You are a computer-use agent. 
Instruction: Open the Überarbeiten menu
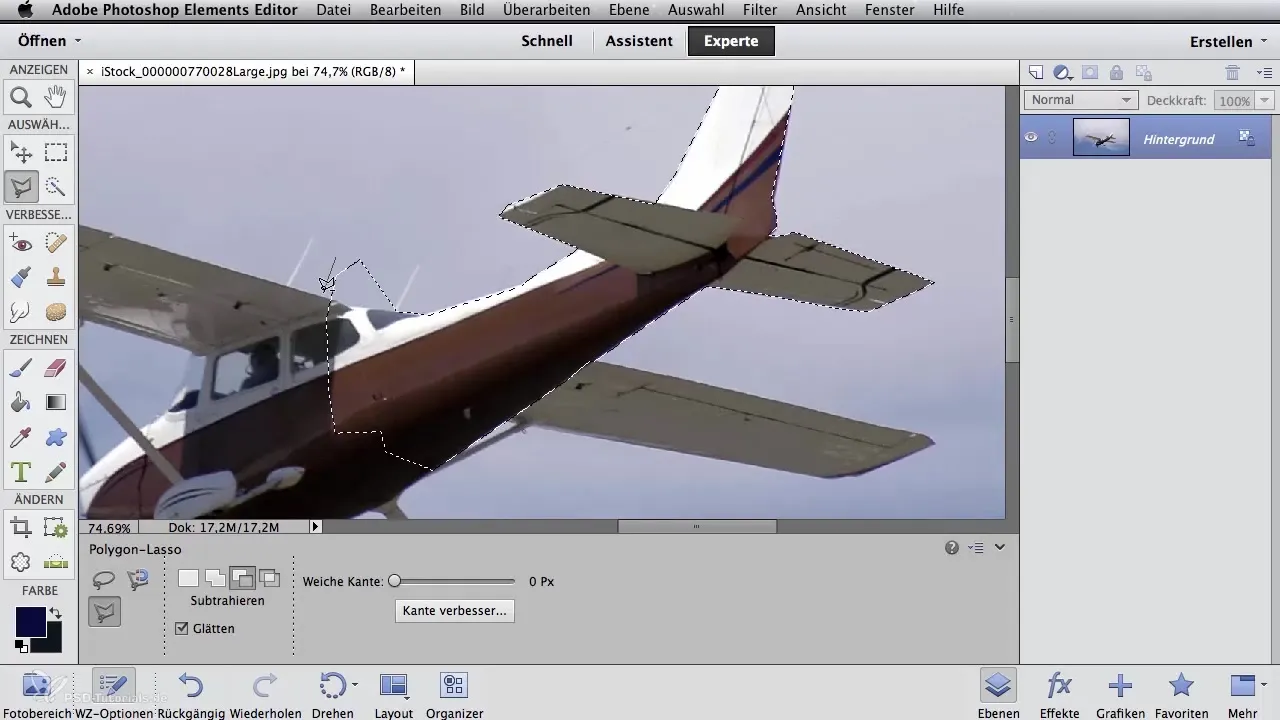tap(546, 10)
